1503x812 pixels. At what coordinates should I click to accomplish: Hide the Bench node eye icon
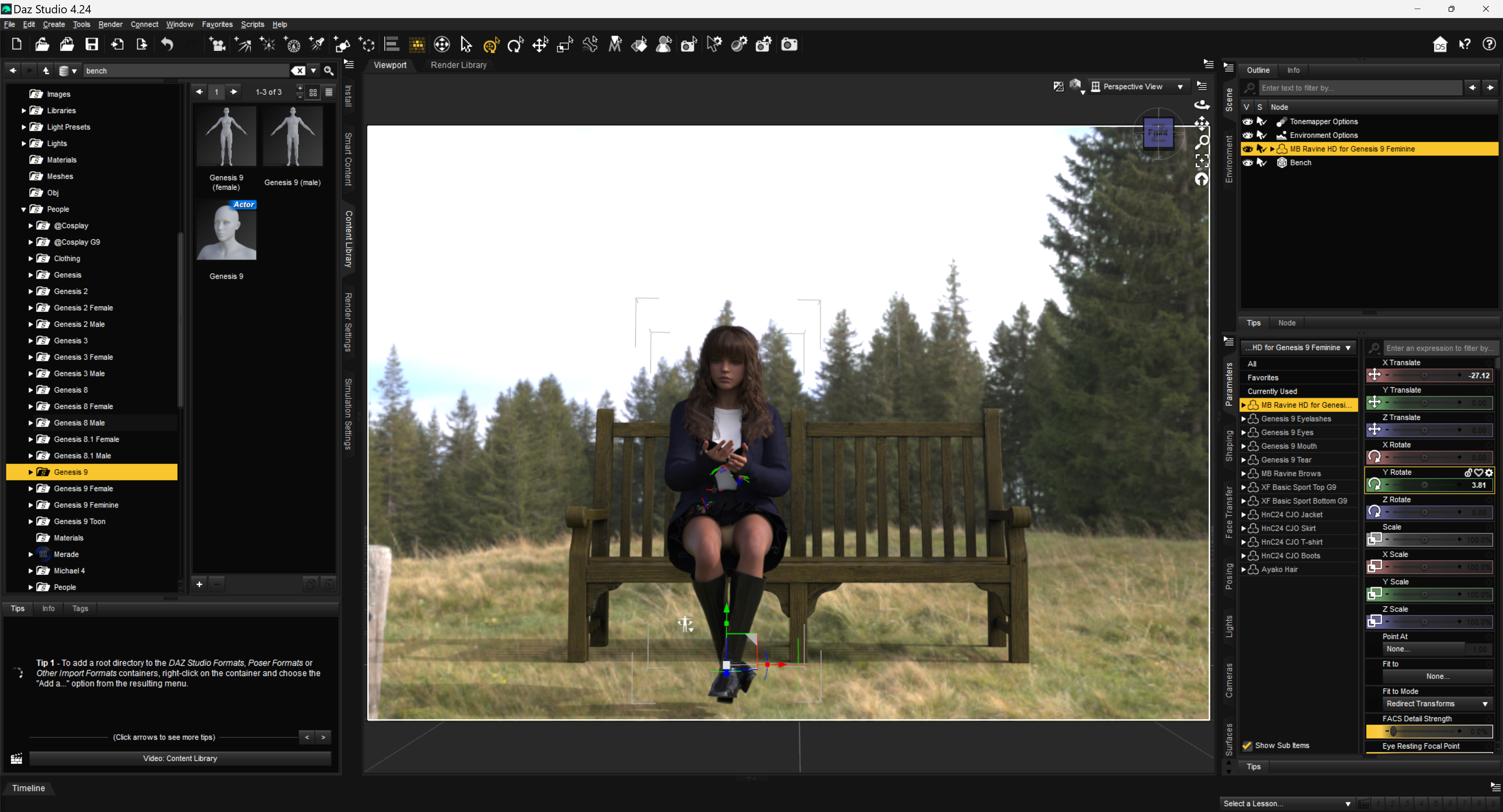[x=1247, y=163]
